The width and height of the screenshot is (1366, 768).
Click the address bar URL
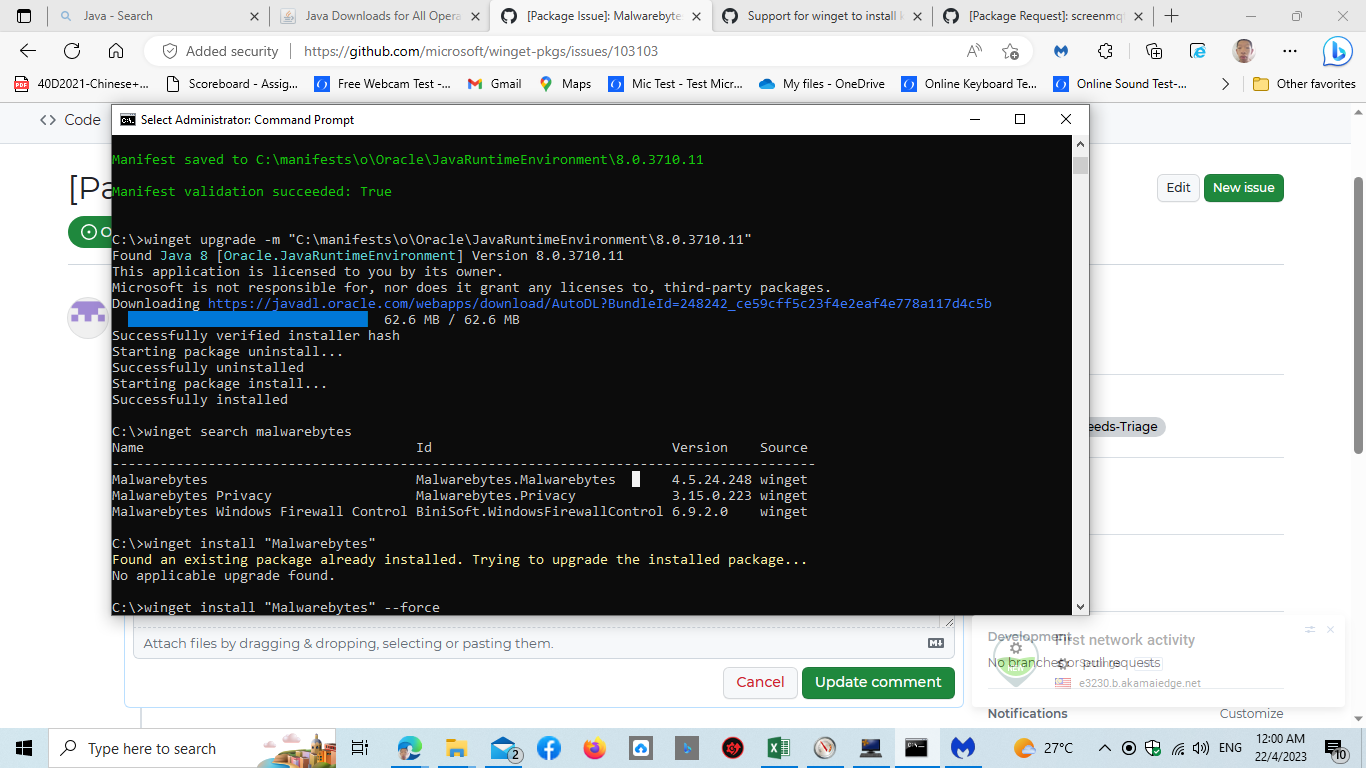tap(481, 51)
